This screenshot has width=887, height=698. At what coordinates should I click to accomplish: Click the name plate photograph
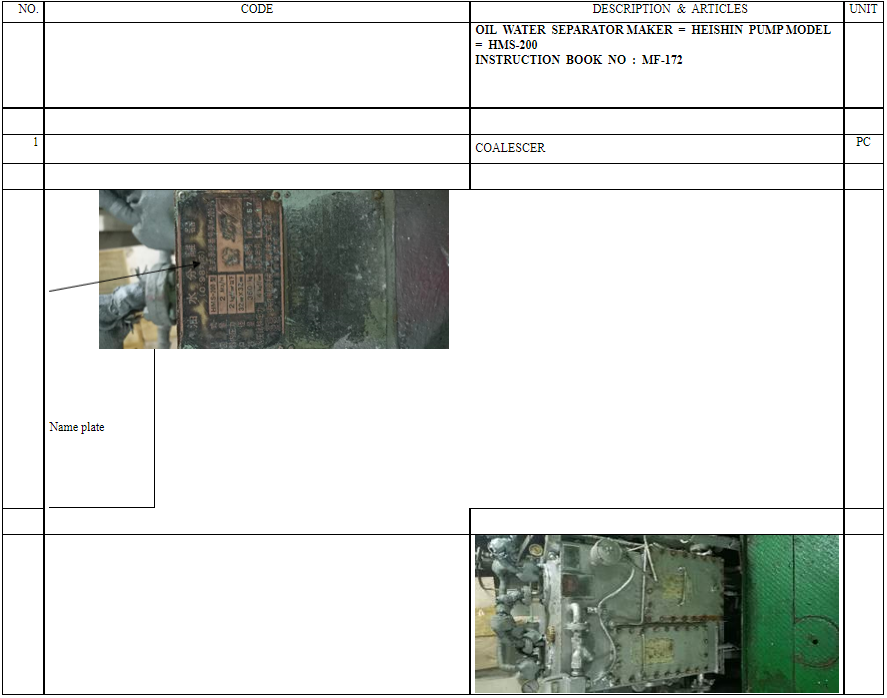(273, 269)
